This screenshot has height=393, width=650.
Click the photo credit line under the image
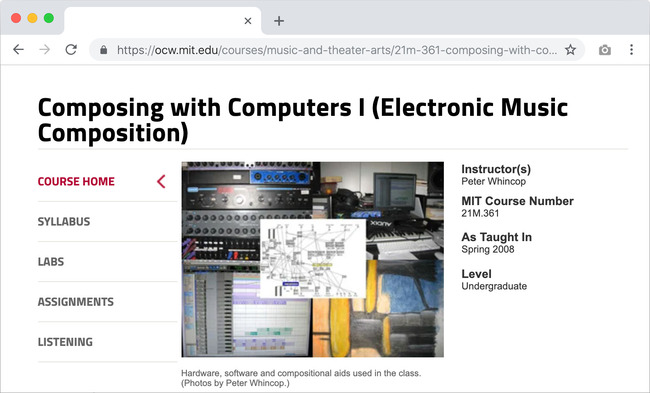tap(235, 383)
